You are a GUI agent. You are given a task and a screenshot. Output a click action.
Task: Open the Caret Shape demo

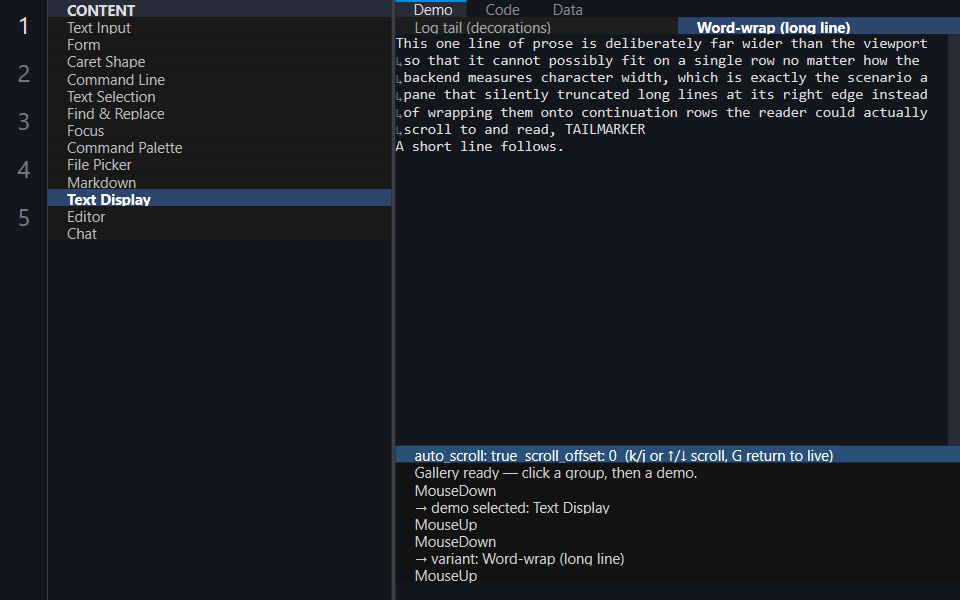(219, 62)
